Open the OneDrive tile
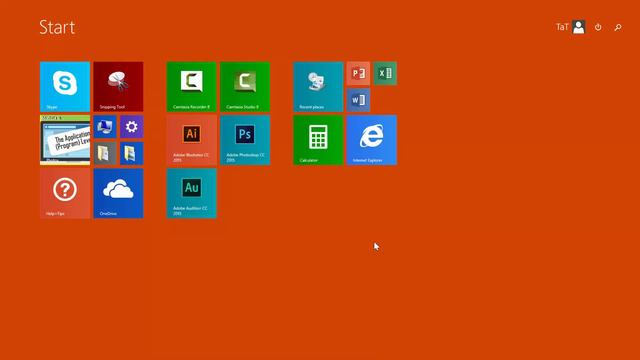The width and height of the screenshot is (640, 360). tap(118, 193)
